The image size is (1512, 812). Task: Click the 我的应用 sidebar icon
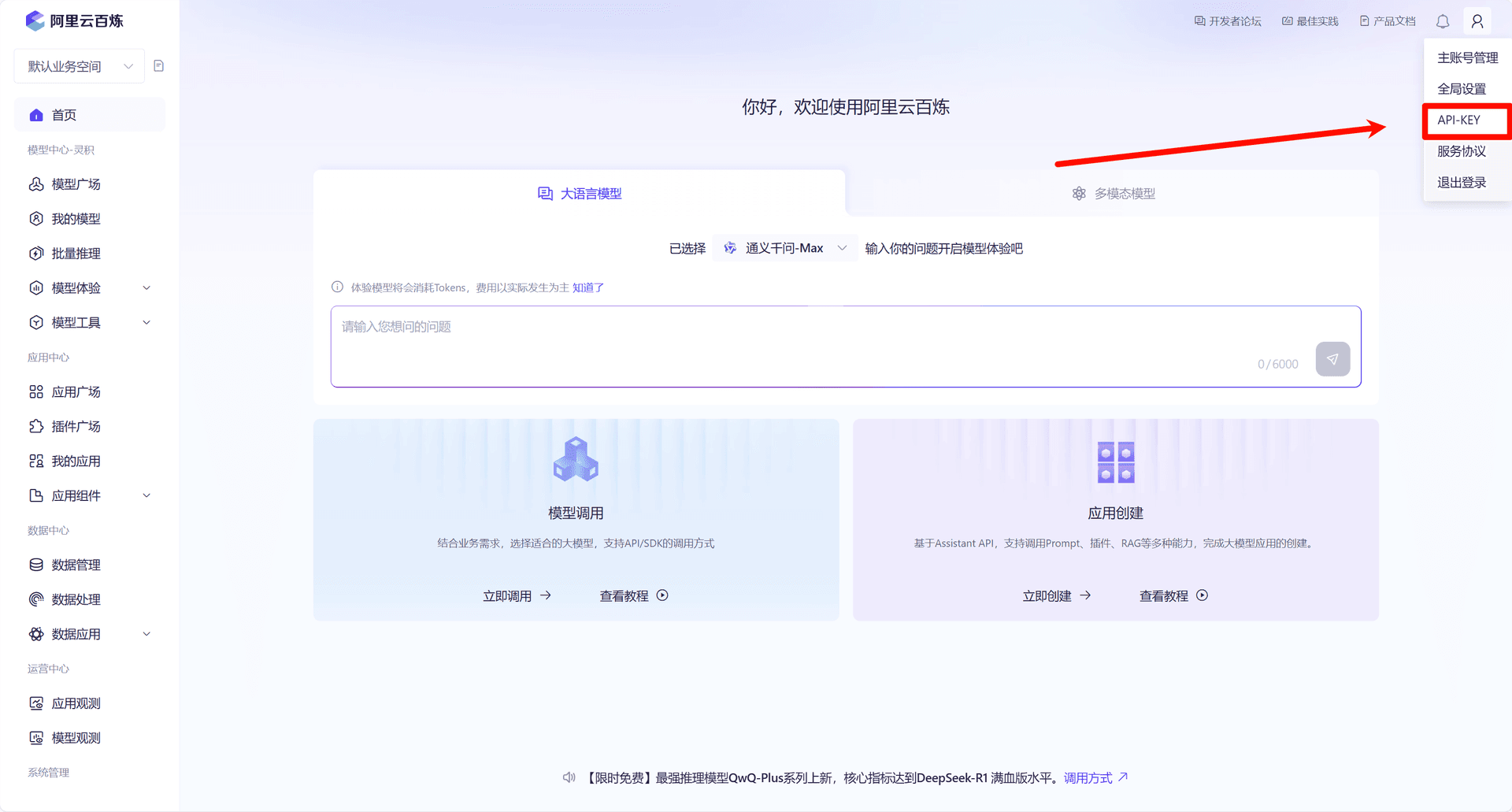coord(36,462)
